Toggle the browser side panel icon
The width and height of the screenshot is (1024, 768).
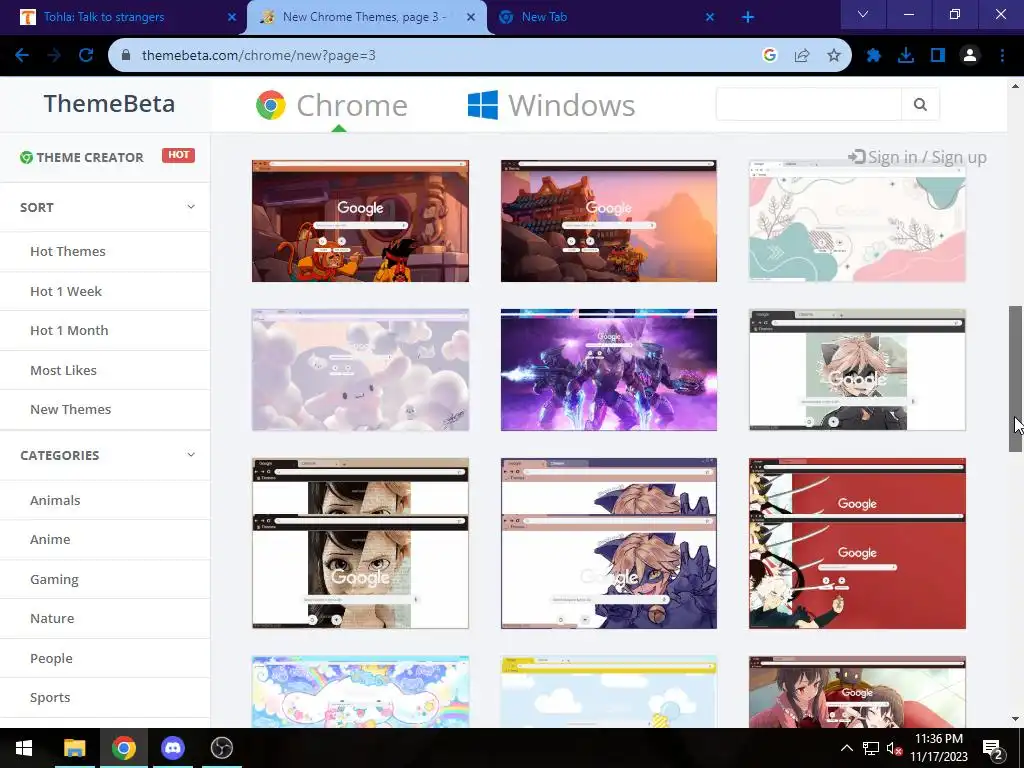pos(938,56)
